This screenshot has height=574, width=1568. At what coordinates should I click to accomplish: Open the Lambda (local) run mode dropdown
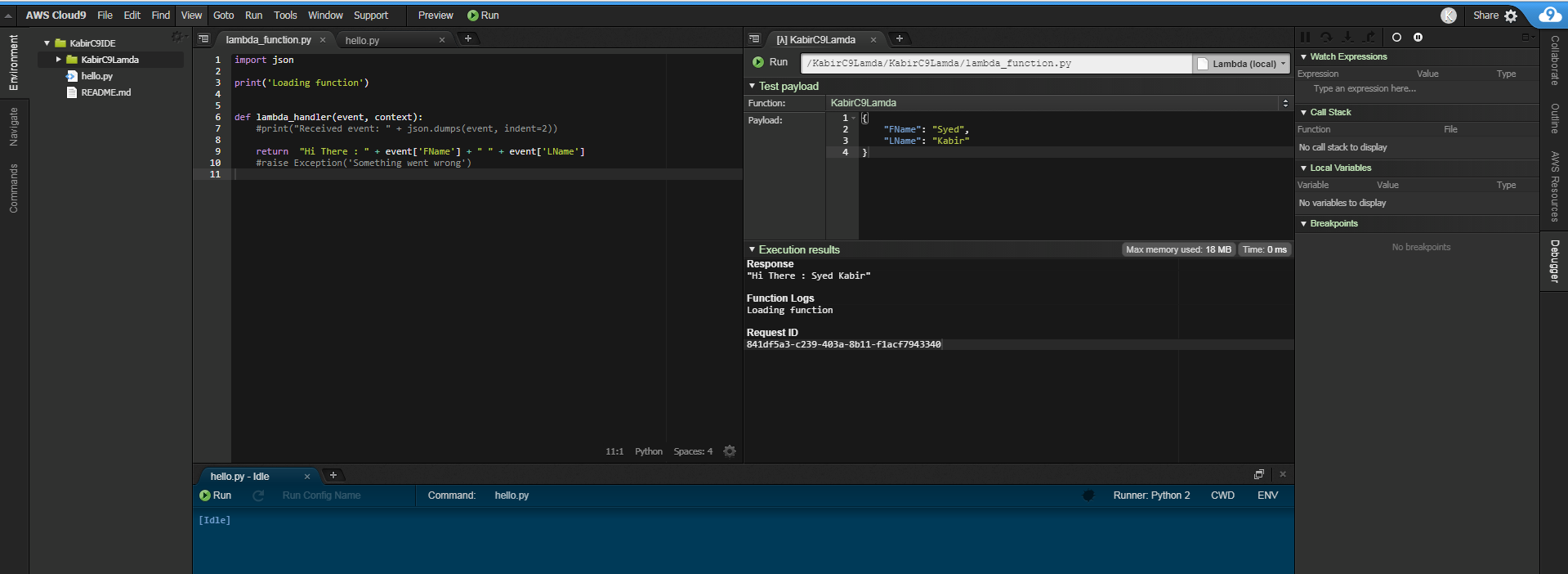coord(1241,63)
